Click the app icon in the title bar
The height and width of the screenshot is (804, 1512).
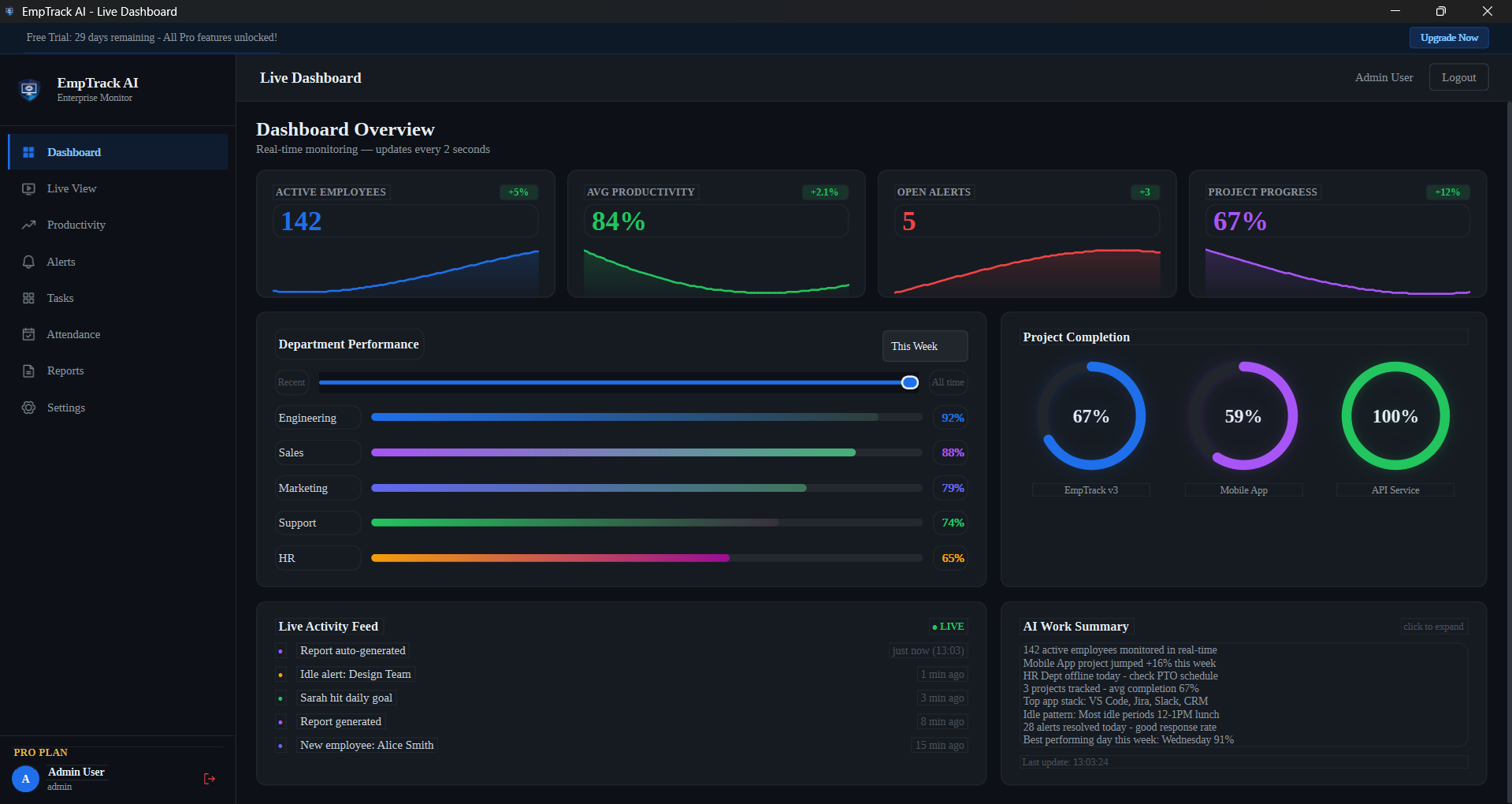[9, 11]
